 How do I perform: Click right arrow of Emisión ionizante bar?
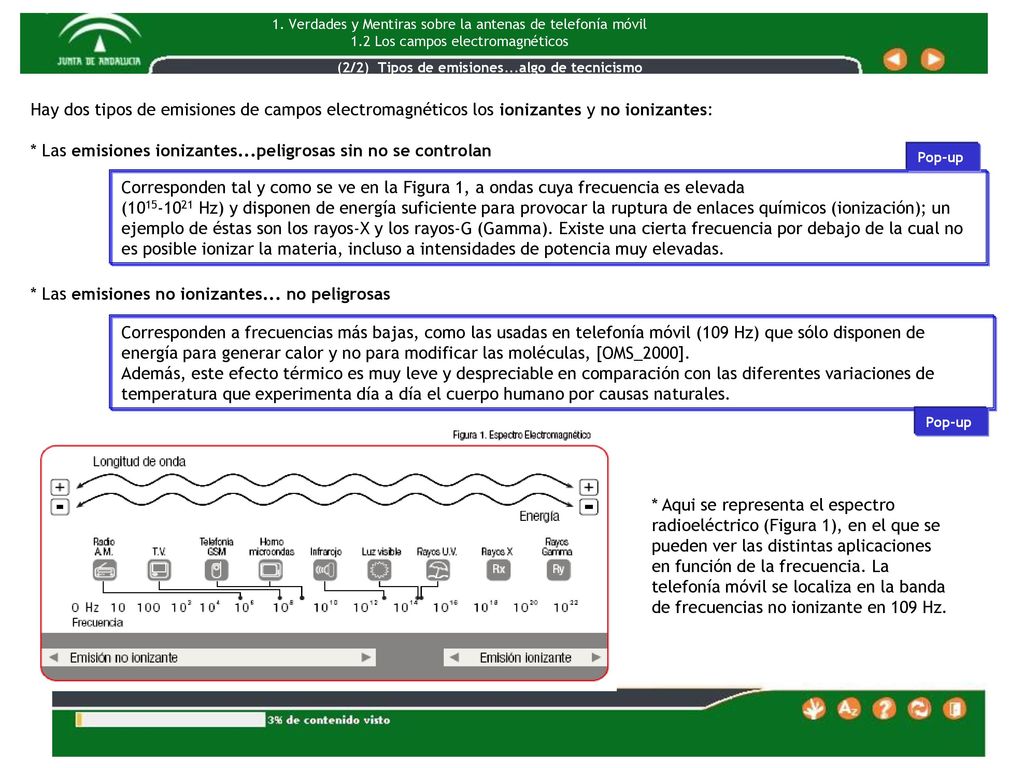click(x=596, y=657)
